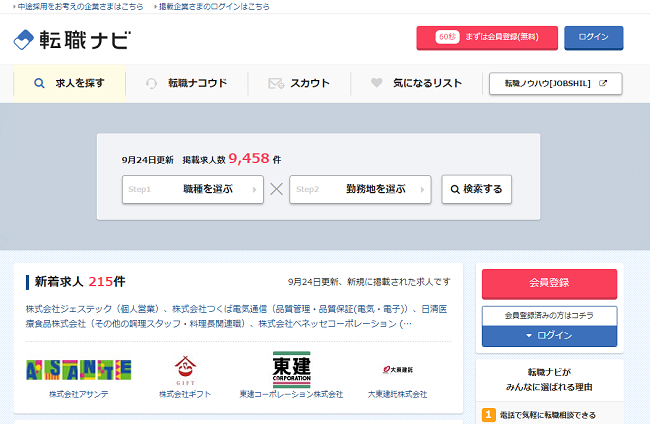Open the スカウト tab
Screen dimensions: 650x424
pos(299,83)
